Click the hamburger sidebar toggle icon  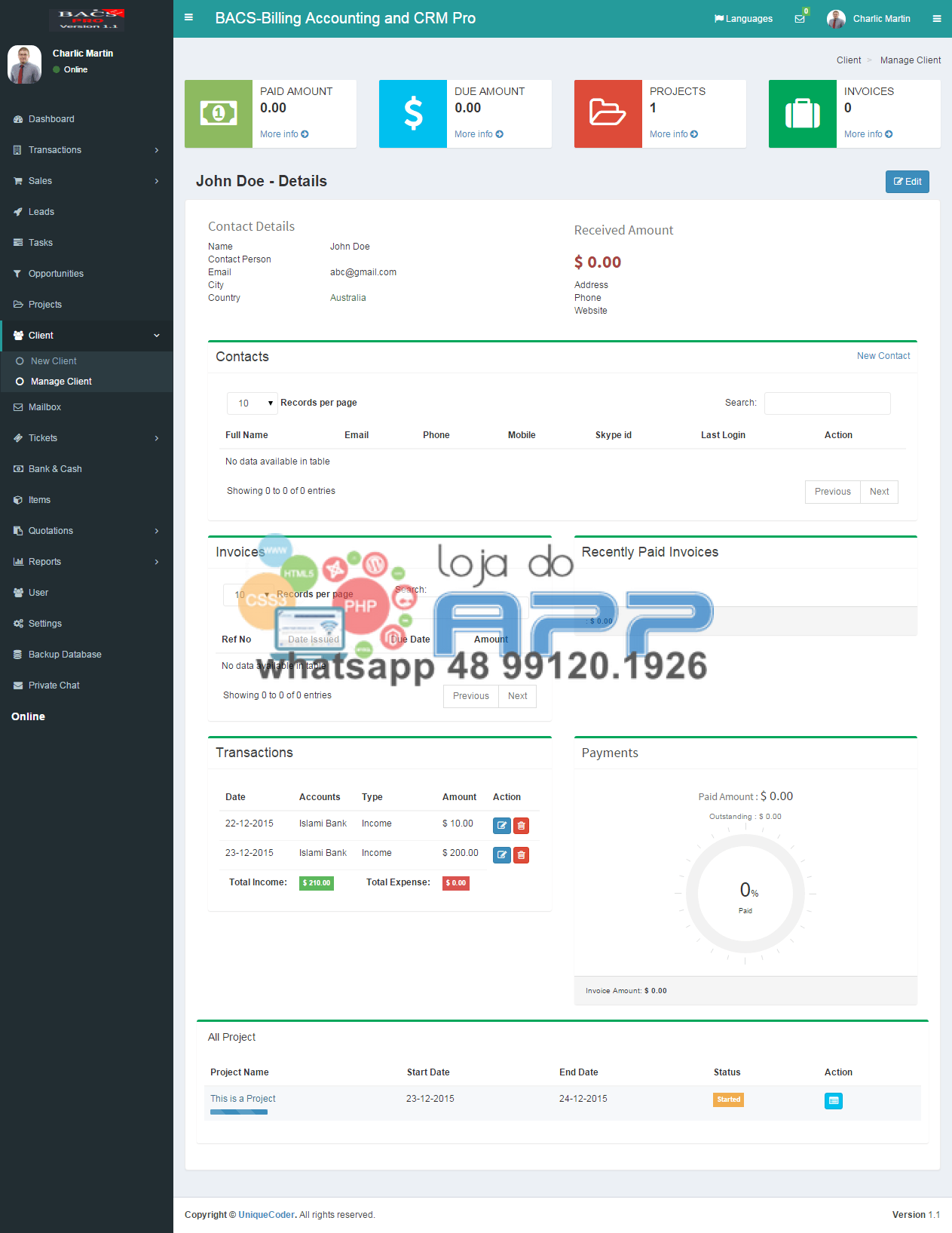pyautogui.click(x=188, y=18)
